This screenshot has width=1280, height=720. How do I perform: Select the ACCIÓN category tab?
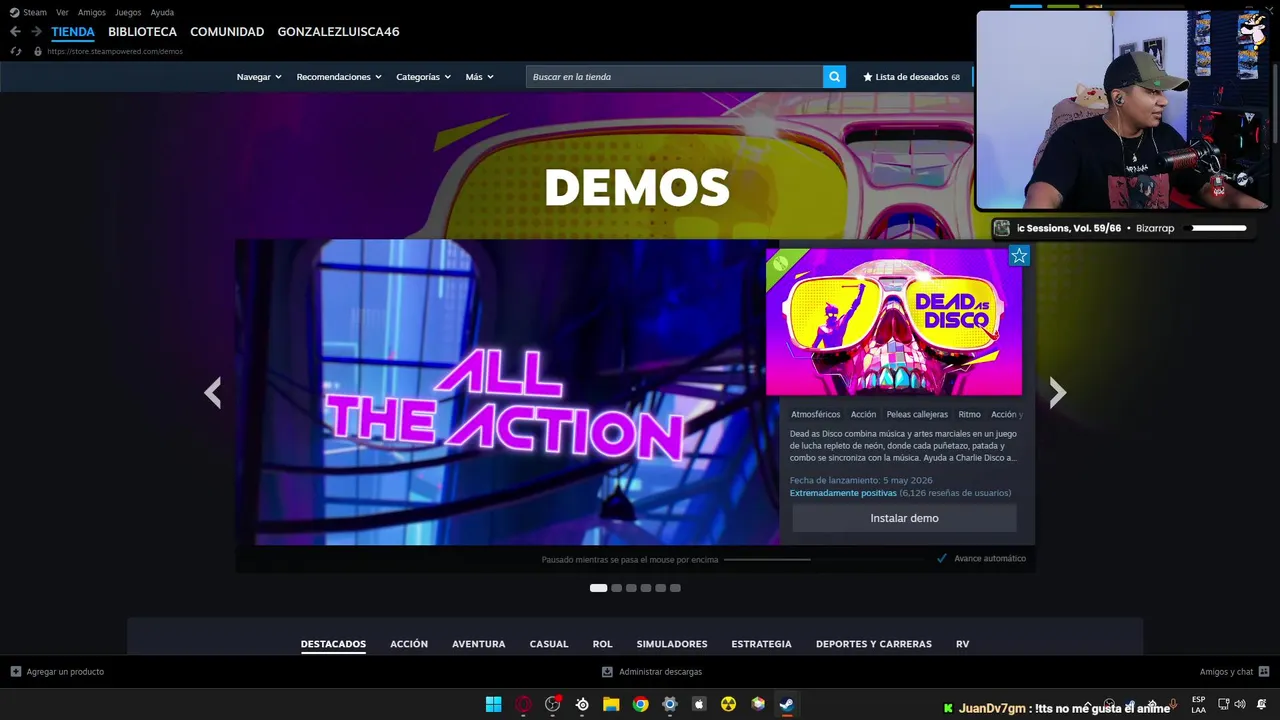(409, 644)
